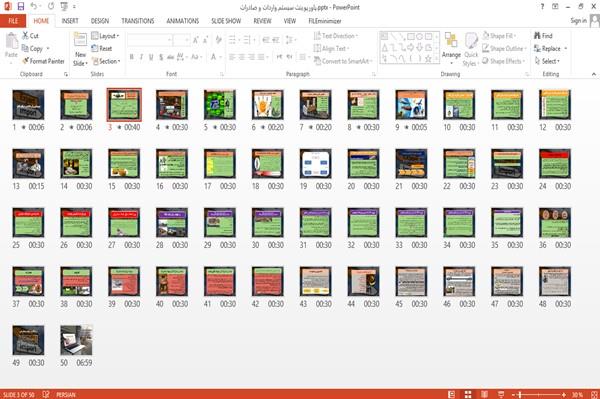
Task: Click the spell check icon in status bar
Action: [x=46, y=394]
